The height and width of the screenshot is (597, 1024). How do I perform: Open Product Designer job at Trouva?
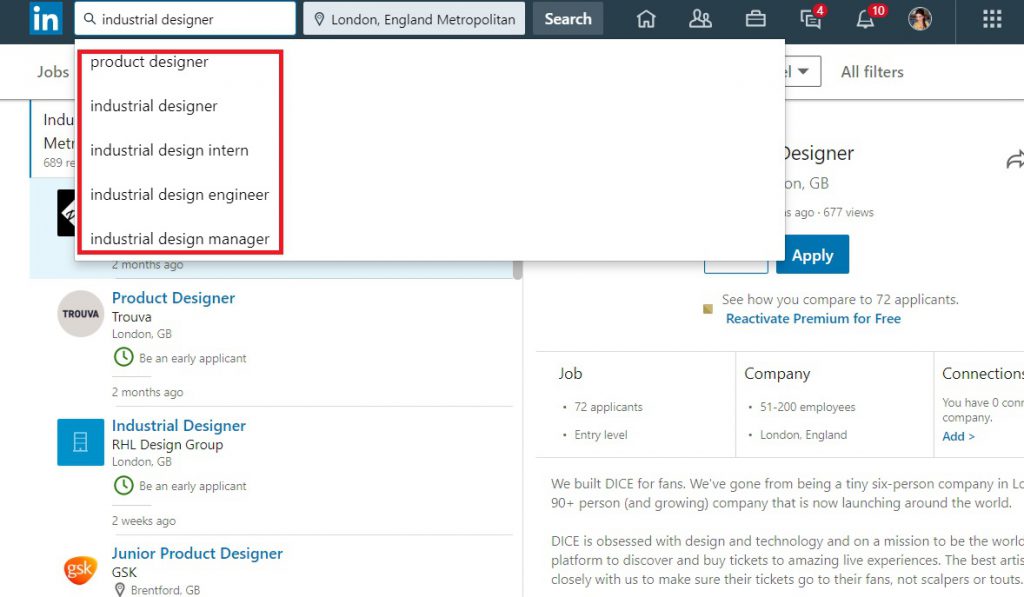(x=173, y=298)
